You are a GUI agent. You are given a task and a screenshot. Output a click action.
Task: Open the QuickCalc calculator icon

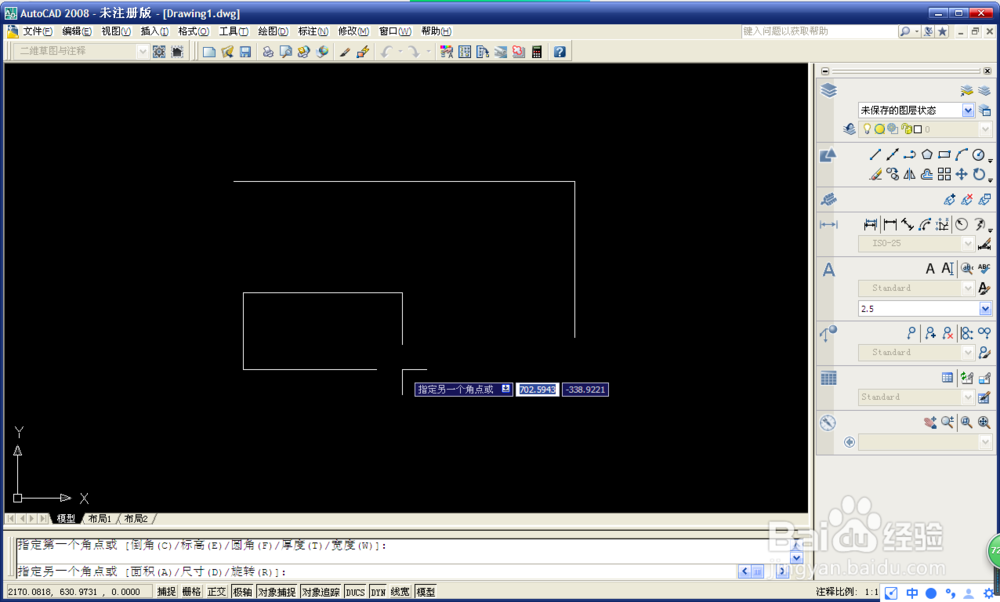(536, 52)
